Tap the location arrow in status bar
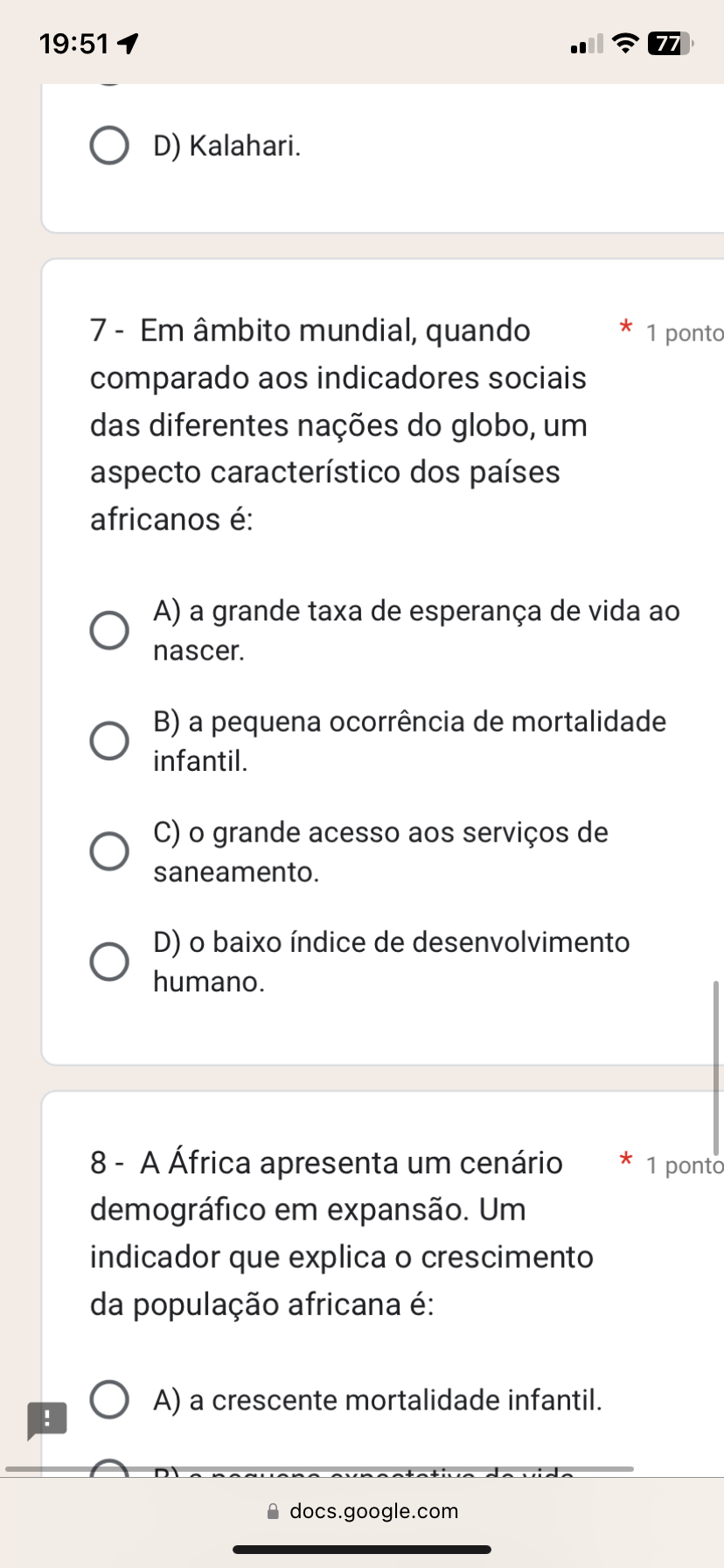Image resolution: width=724 pixels, height=1568 pixels. (128, 43)
